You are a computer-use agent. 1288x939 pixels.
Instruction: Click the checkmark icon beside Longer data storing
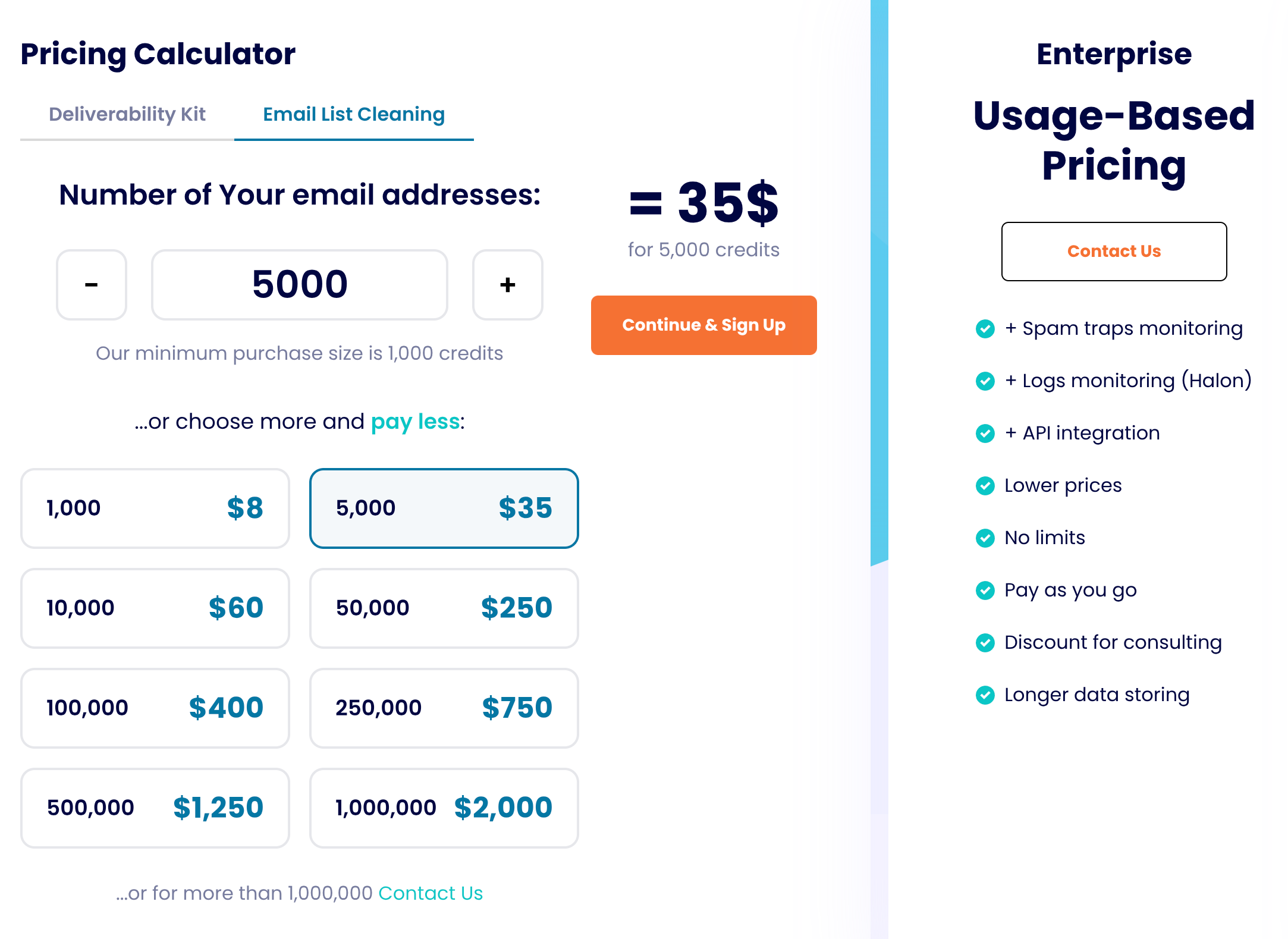pos(985,695)
